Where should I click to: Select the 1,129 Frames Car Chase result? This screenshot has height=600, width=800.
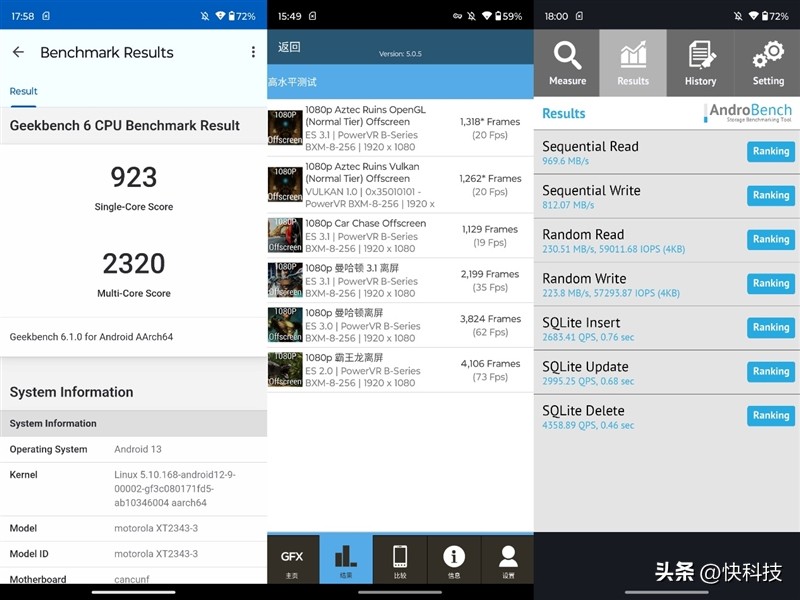(490, 236)
